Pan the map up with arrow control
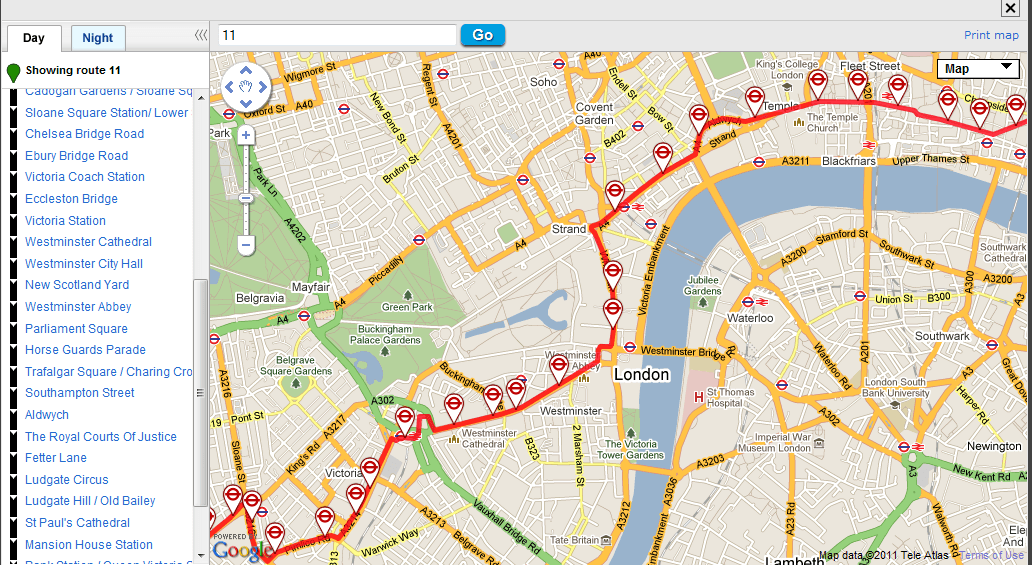This screenshot has width=1032, height=565. point(245,71)
